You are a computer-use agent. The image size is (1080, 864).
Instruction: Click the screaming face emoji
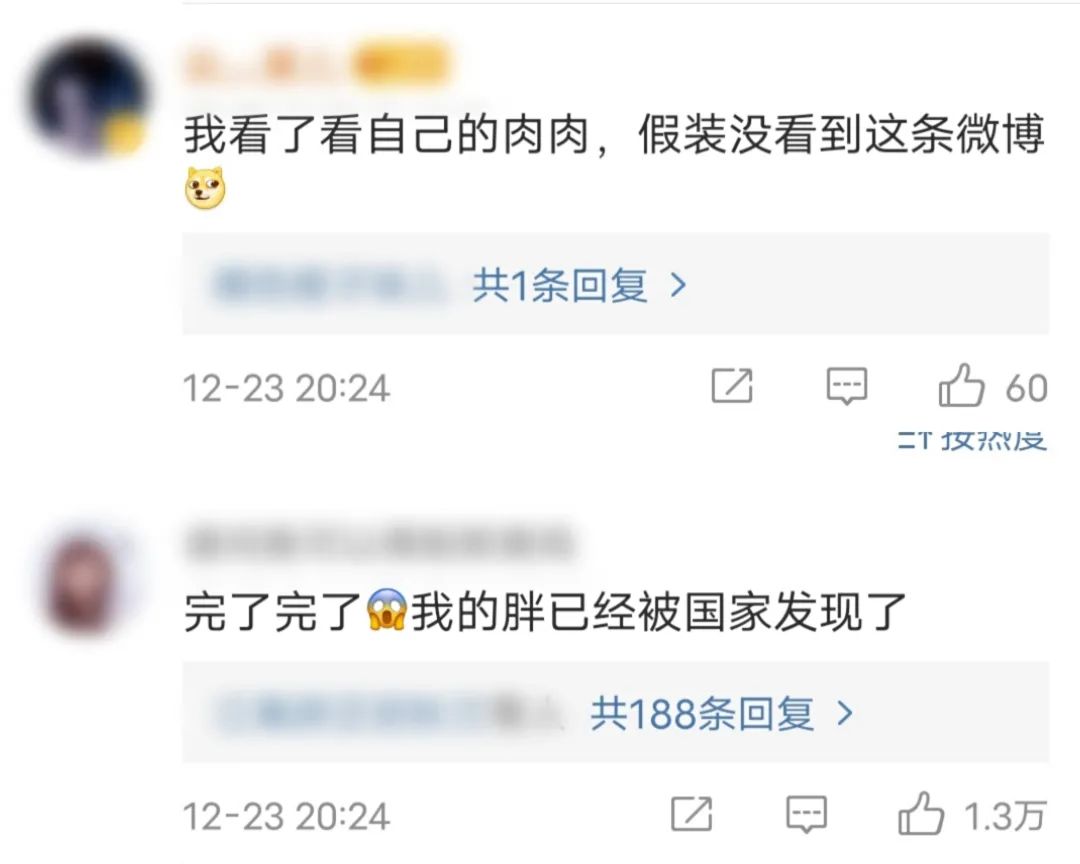point(386,610)
